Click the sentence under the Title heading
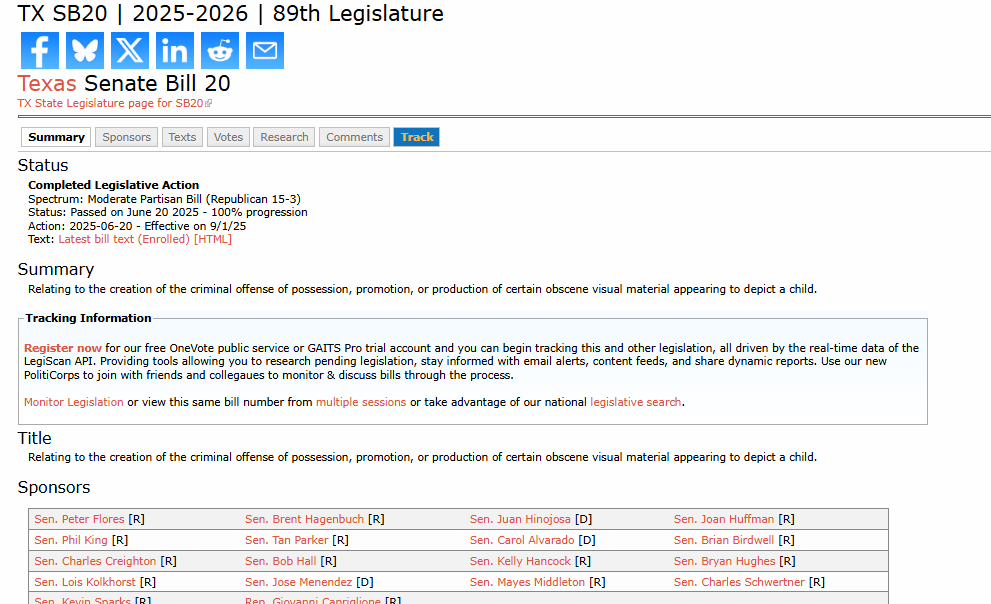This screenshot has height=604, width=991. [x=422, y=457]
